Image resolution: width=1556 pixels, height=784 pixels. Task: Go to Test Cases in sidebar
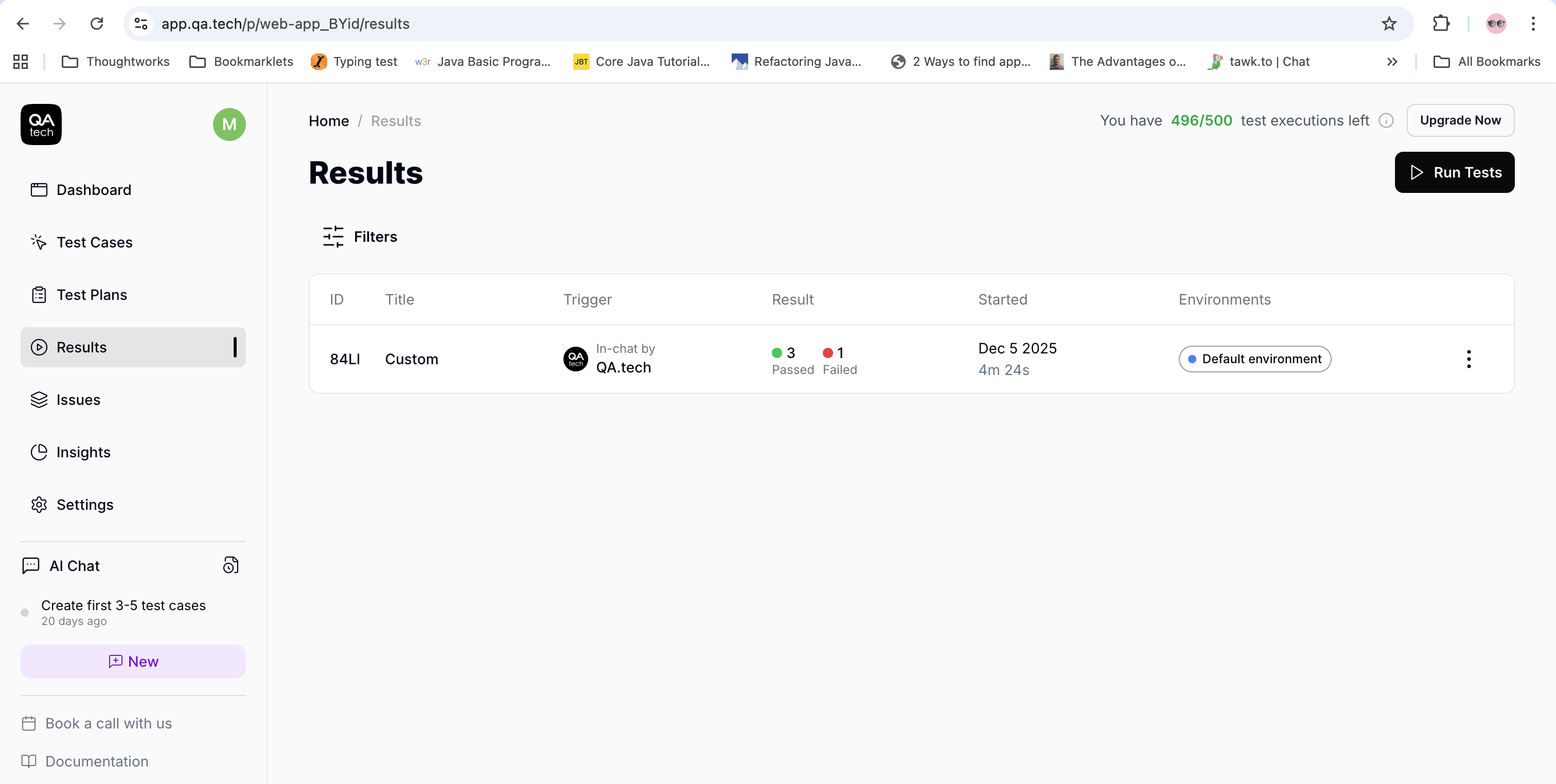tap(94, 242)
